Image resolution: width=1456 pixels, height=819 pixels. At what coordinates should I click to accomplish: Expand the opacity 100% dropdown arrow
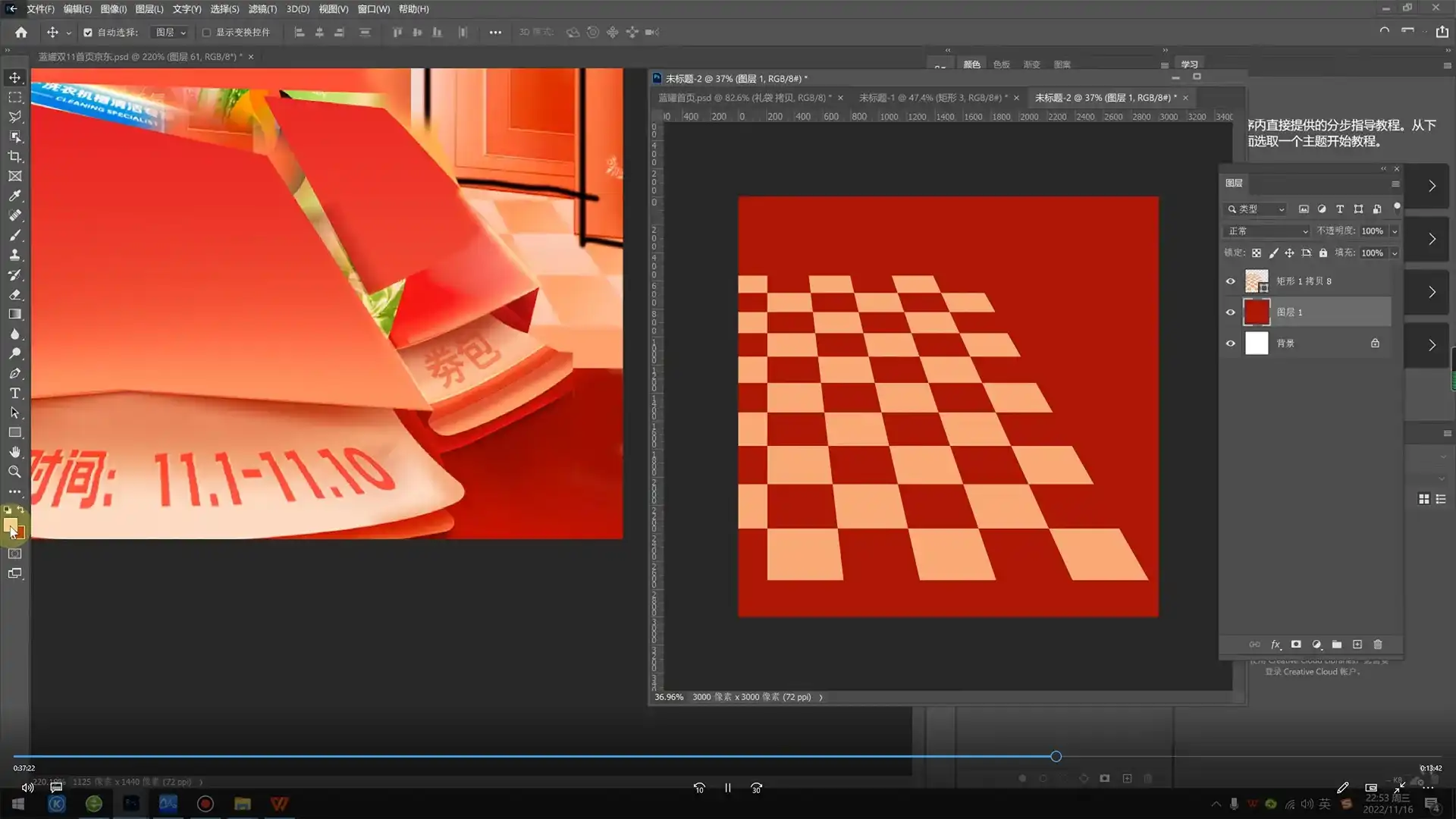(x=1394, y=231)
